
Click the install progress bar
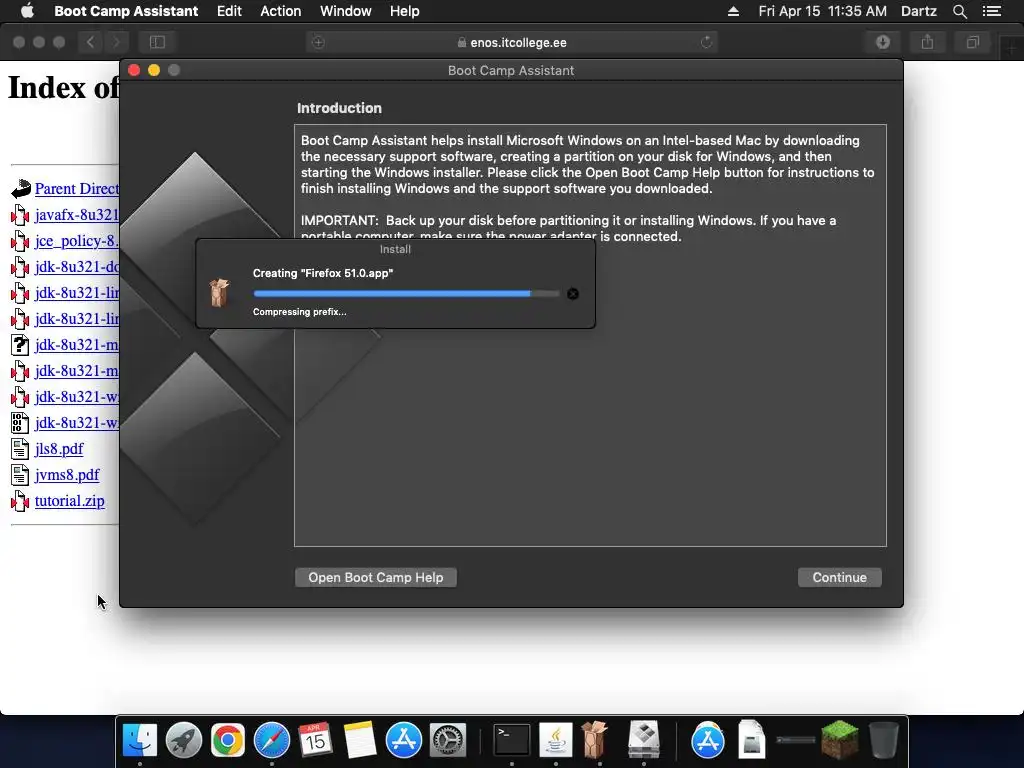coord(407,294)
